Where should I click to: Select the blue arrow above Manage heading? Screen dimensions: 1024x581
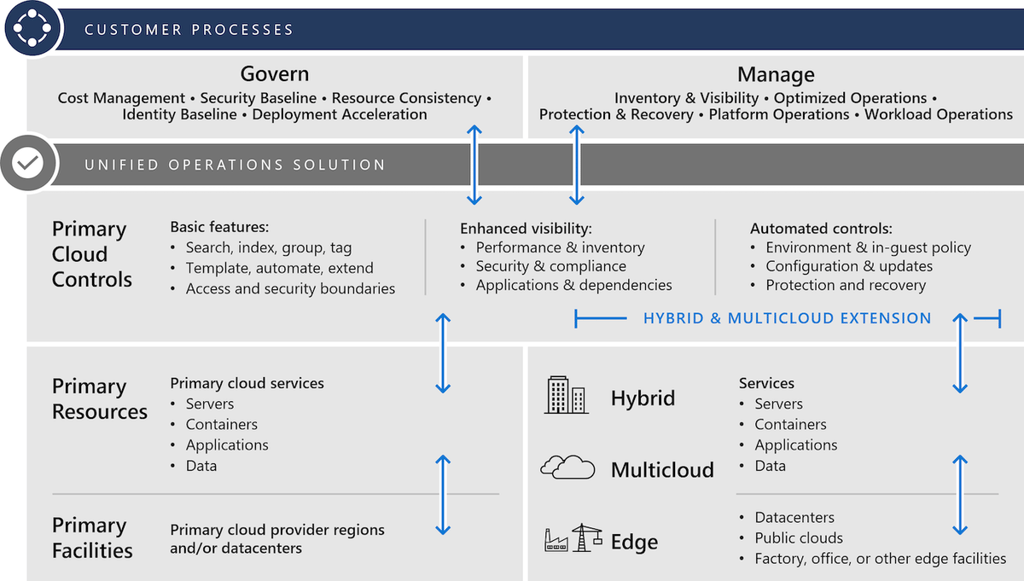click(576, 165)
